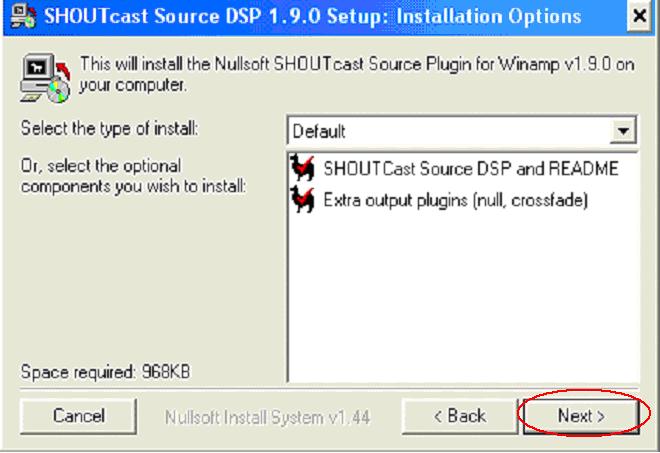Image resolution: width=660 pixels, height=453 pixels.
Task: Select the SHOUTCast Source DSP and README entry
Action: point(471,168)
